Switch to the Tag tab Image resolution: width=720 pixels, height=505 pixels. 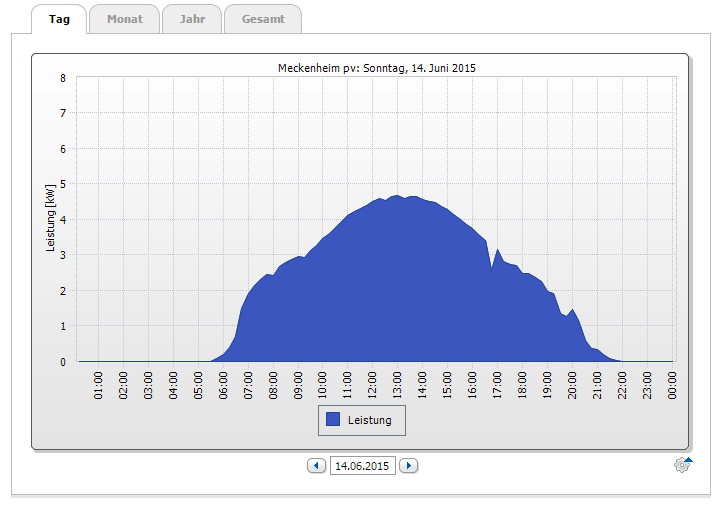[x=59, y=19]
